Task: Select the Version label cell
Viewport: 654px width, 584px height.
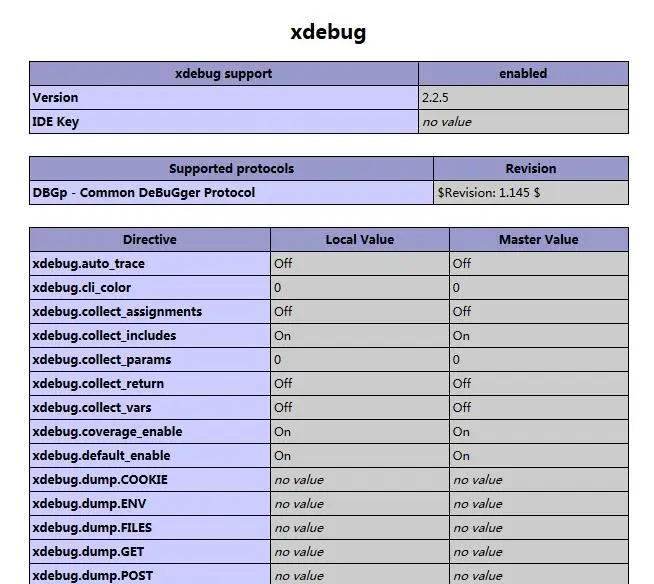Action: (x=224, y=98)
